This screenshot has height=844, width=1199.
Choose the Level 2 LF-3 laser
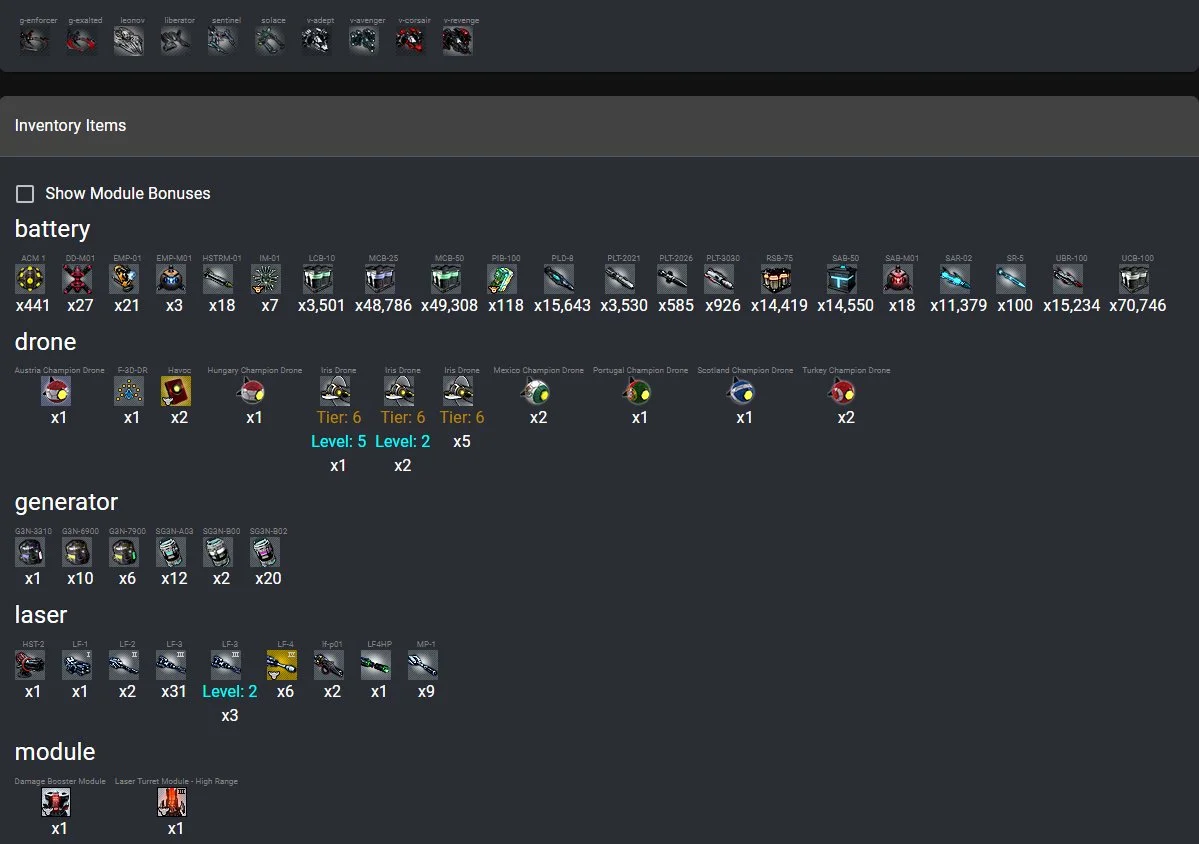(226, 665)
